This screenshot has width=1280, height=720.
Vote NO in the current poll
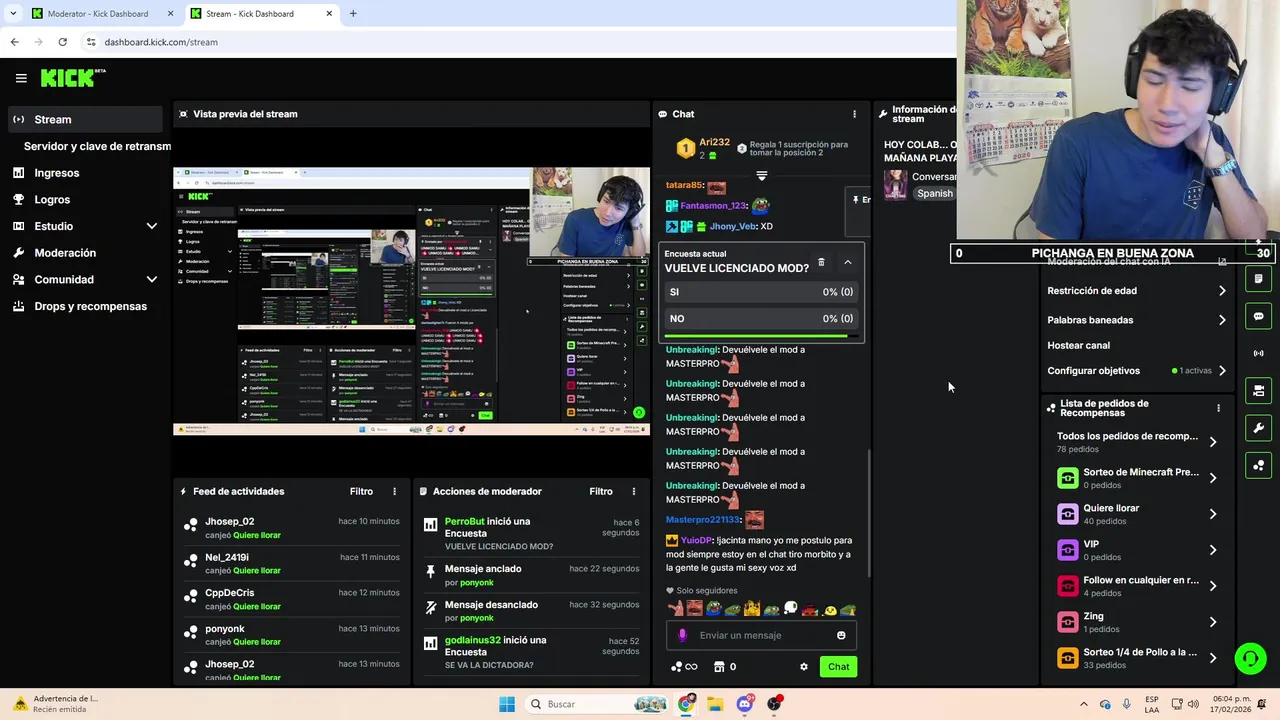(x=761, y=319)
